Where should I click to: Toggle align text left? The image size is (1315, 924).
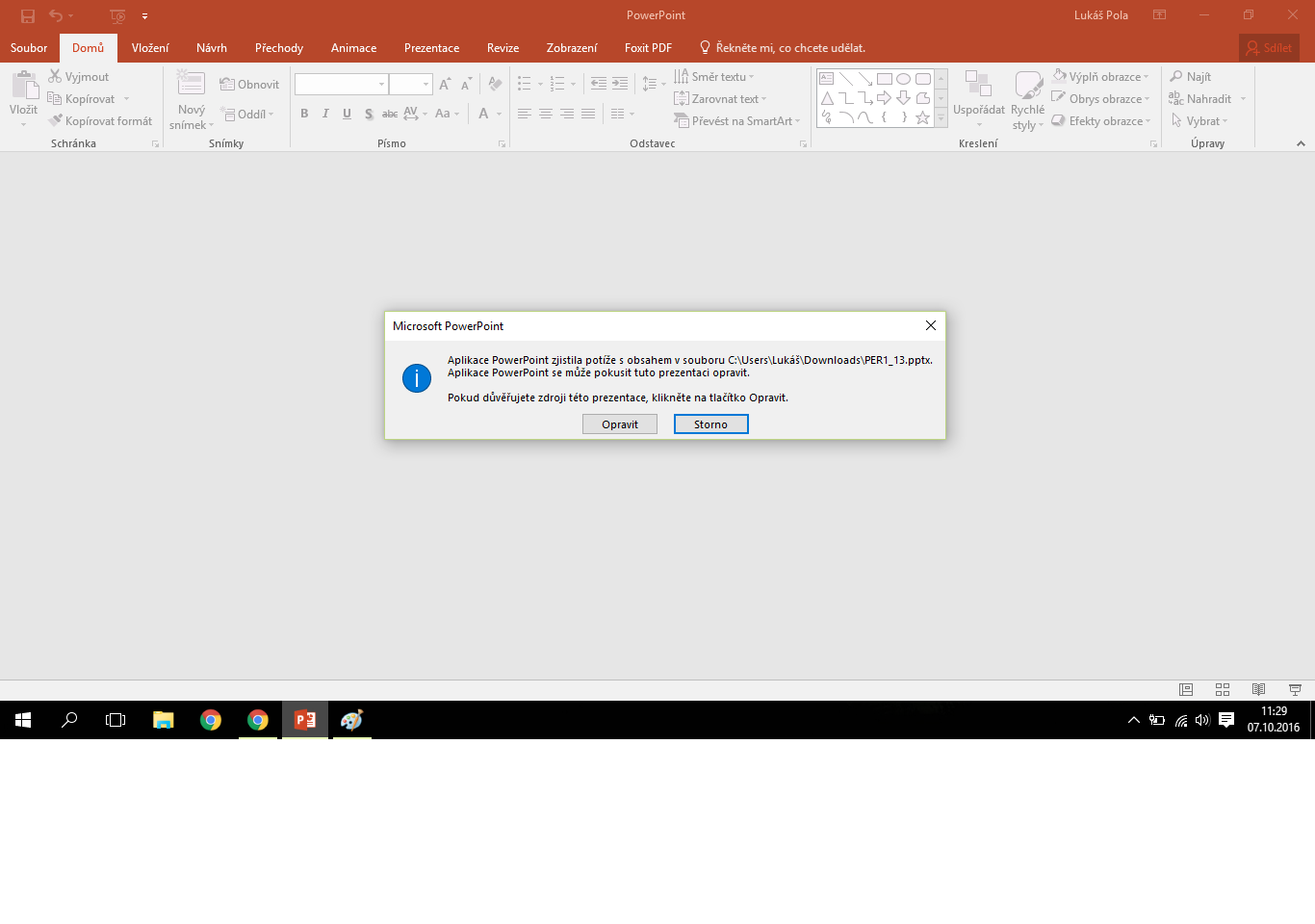525,114
